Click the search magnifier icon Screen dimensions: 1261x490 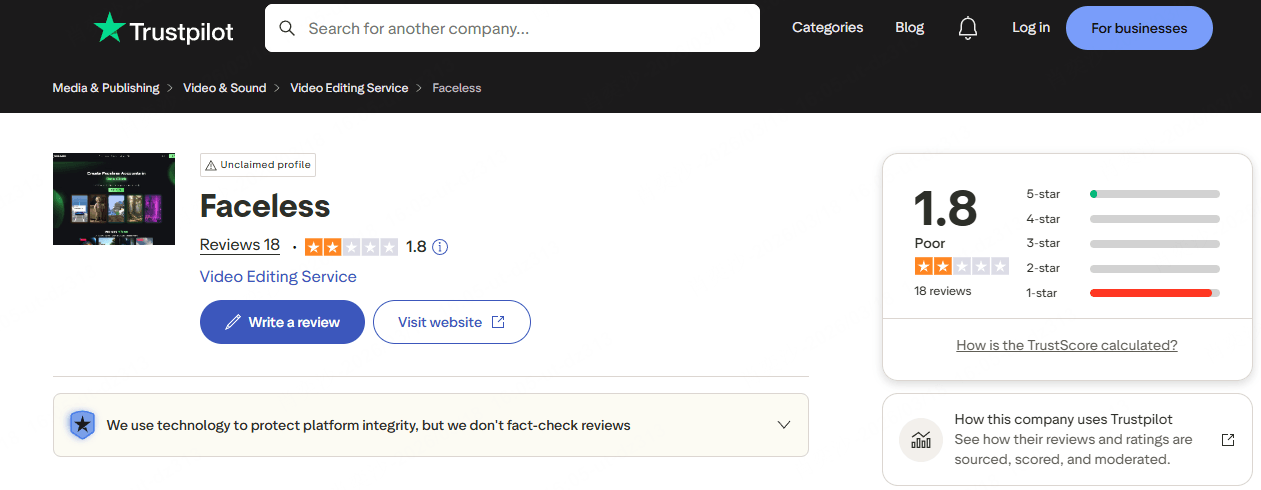point(287,28)
